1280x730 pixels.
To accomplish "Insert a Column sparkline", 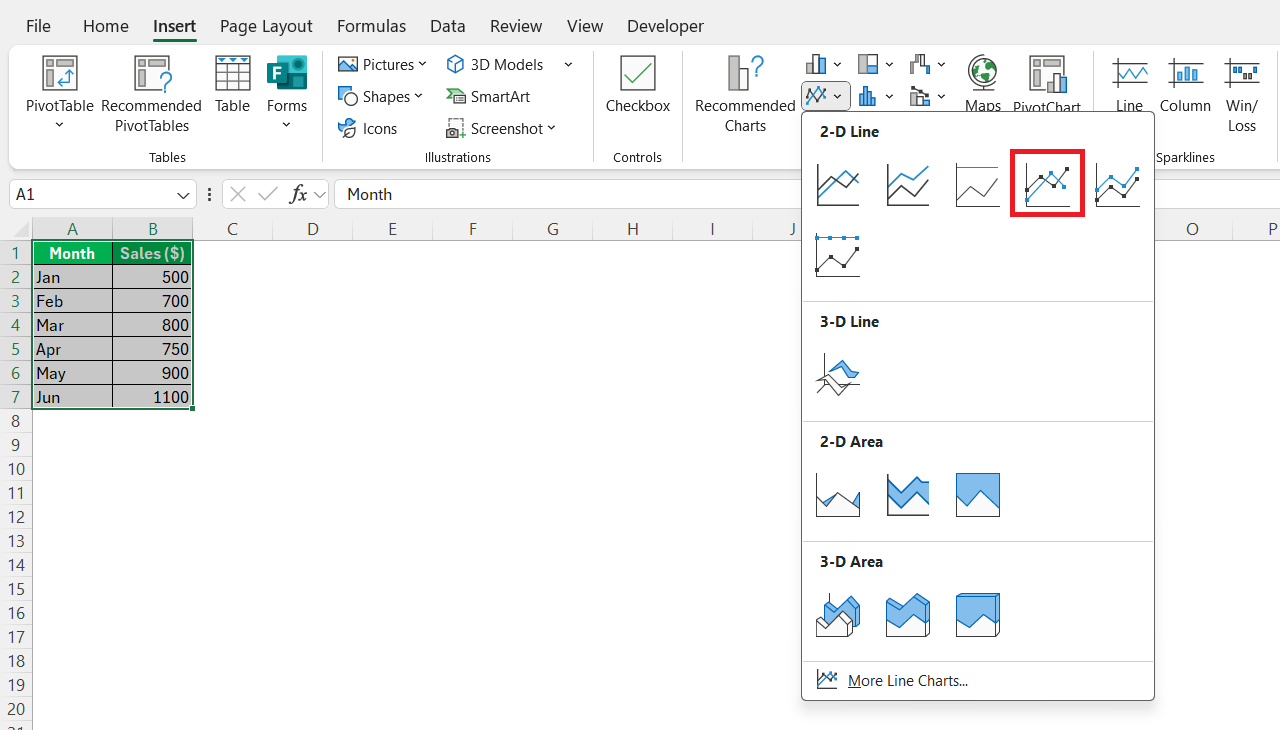I will pos(1185,85).
